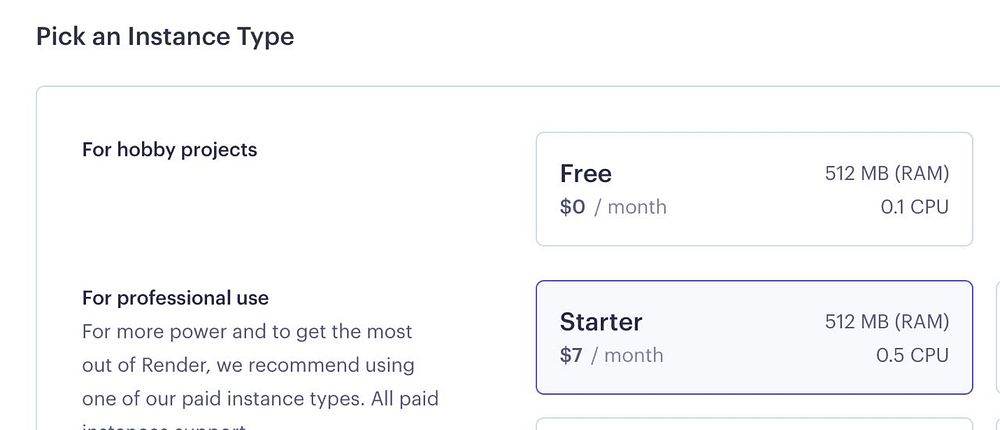Select the Starter instance type card
Viewport: 1000px width, 430px height.
pyautogui.click(x=754, y=337)
